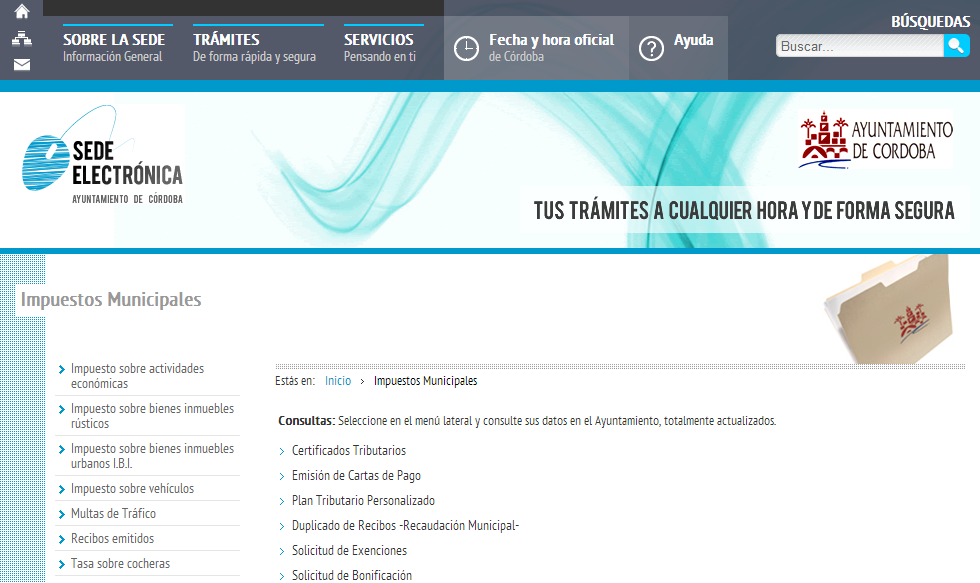This screenshot has height=583, width=980.
Task: Click the banner slogan TUS TRÁMITES A CUALQUIER HORA
Action: 744,211
